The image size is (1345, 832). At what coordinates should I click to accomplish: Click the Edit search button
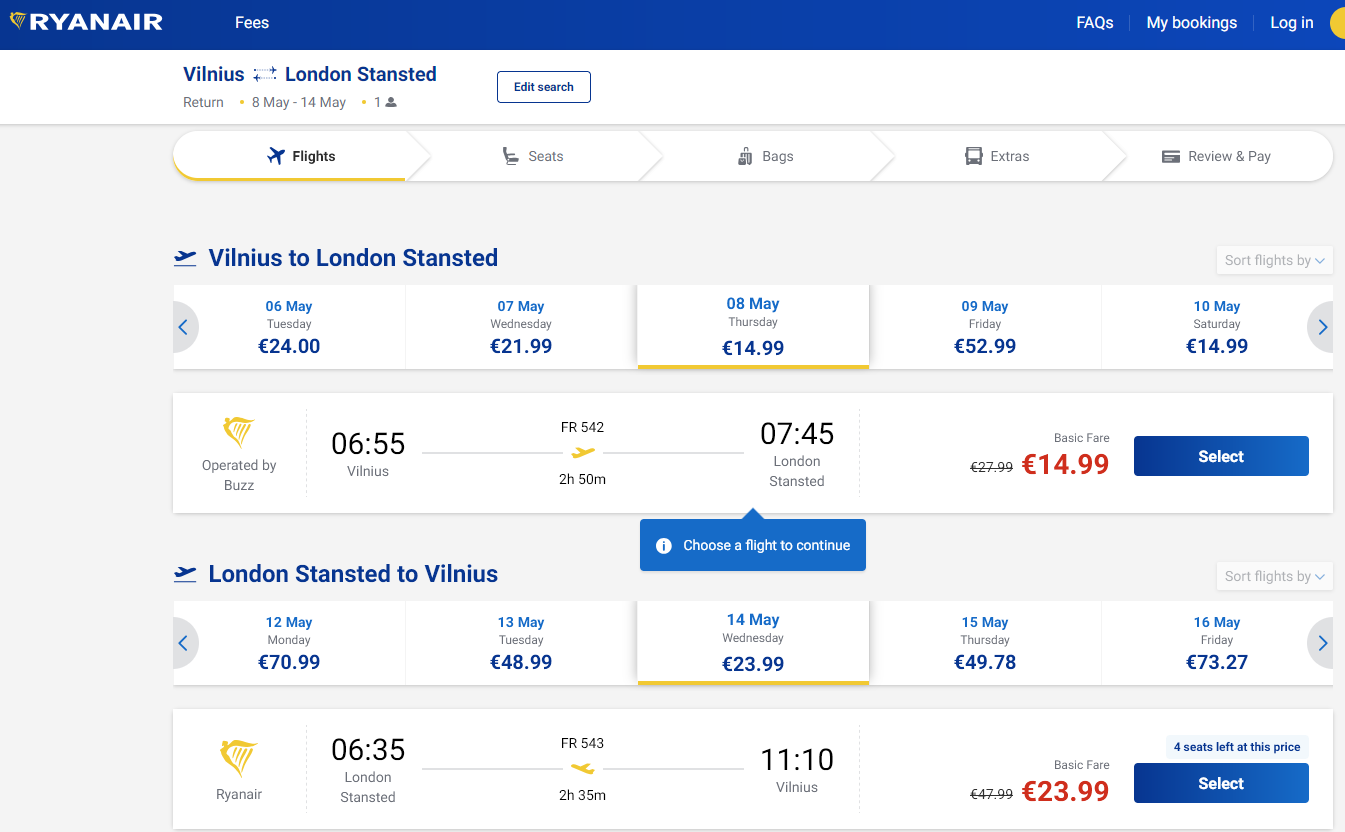543,87
